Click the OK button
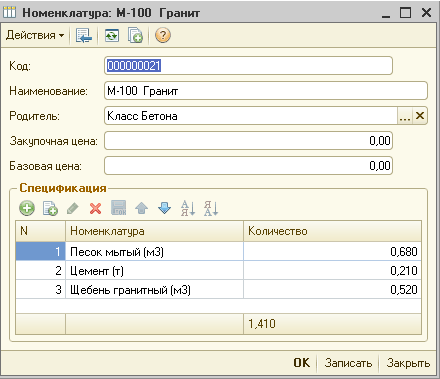Viewport: 440px width, 379px height. click(x=302, y=363)
